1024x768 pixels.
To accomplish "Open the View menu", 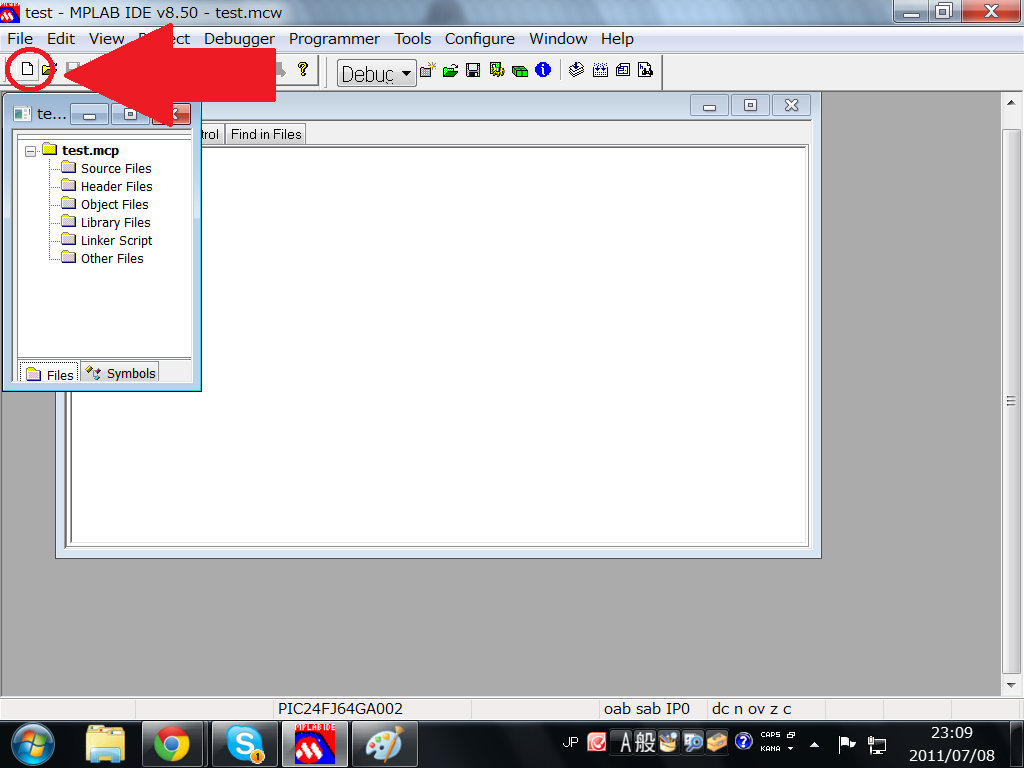I will 106,39.
